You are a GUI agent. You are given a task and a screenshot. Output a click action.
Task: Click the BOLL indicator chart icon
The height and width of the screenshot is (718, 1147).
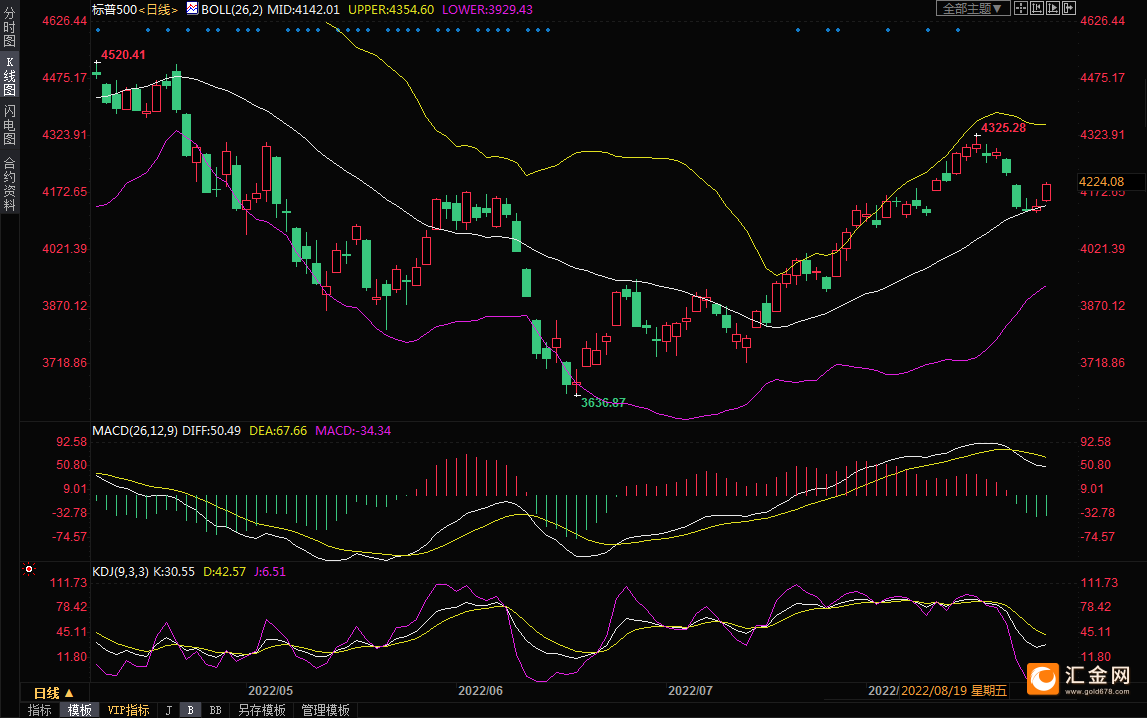(x=191, y=8)
